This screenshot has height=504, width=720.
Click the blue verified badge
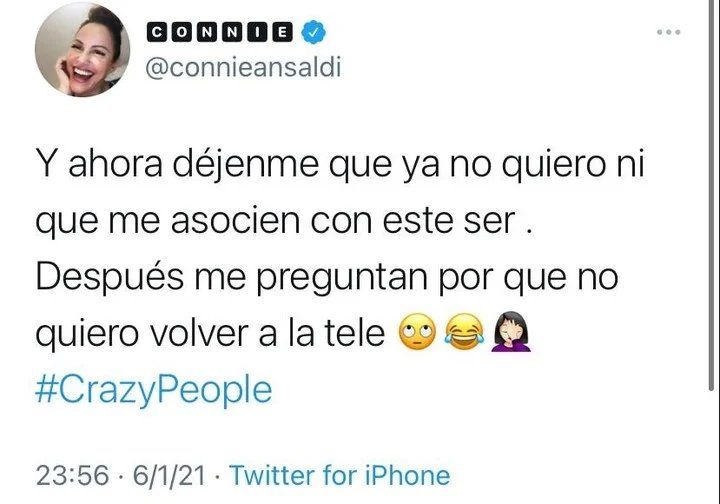coord(314,32)
